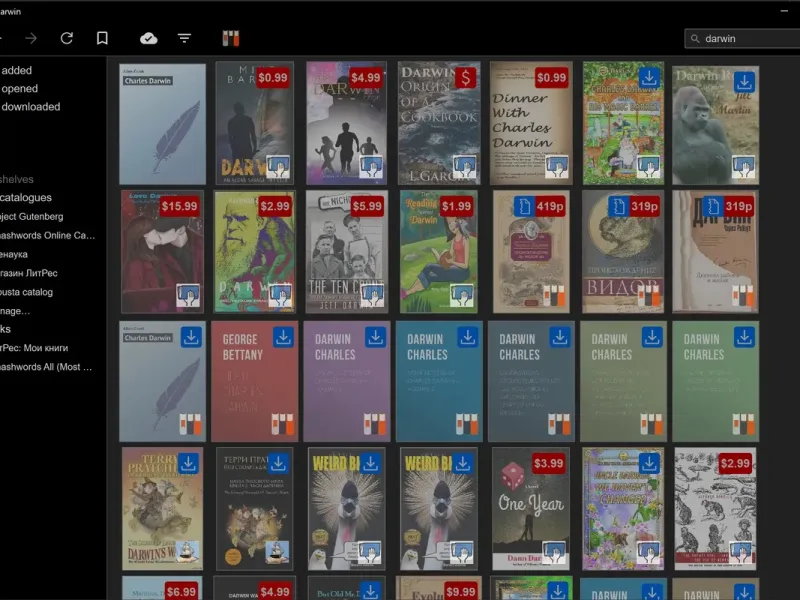Download the Darwin gorilla book by Jill Martin

[x=744, y=82]
